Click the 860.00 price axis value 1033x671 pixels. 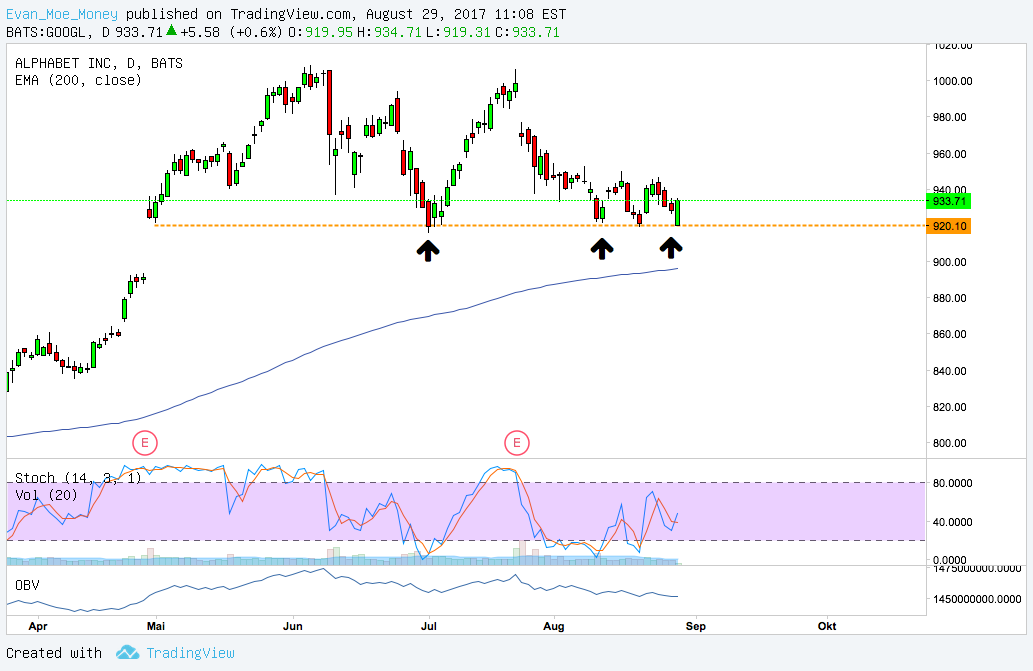[950, 334]
